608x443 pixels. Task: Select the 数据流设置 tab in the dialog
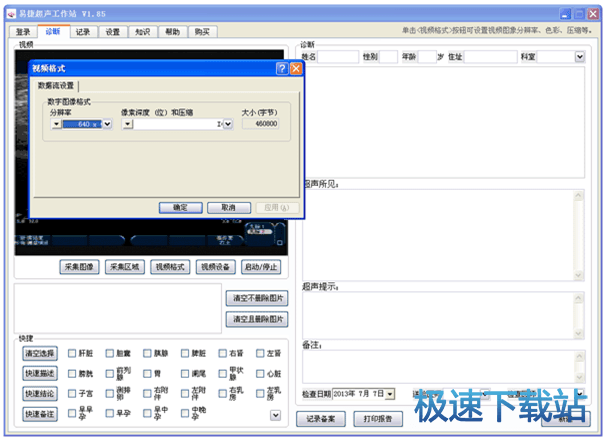coord(56,86)
